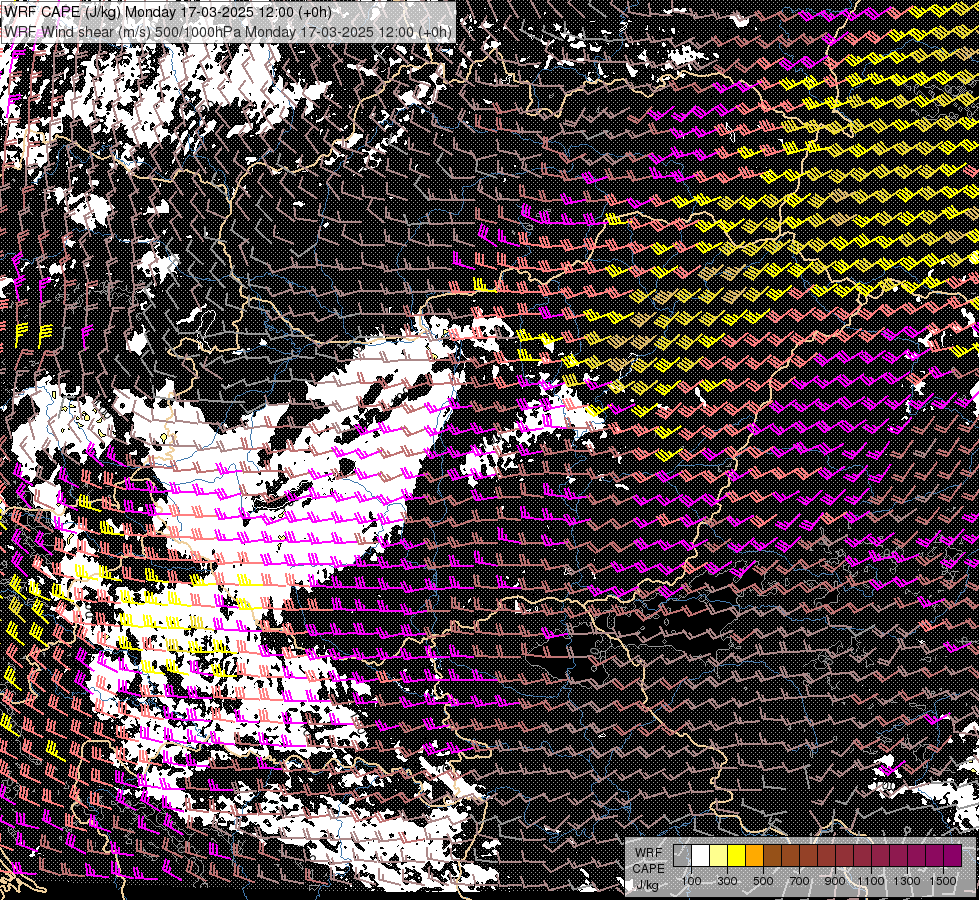Click the 900 legend tick label
The image size is (979, 900).
pos(835,881)
